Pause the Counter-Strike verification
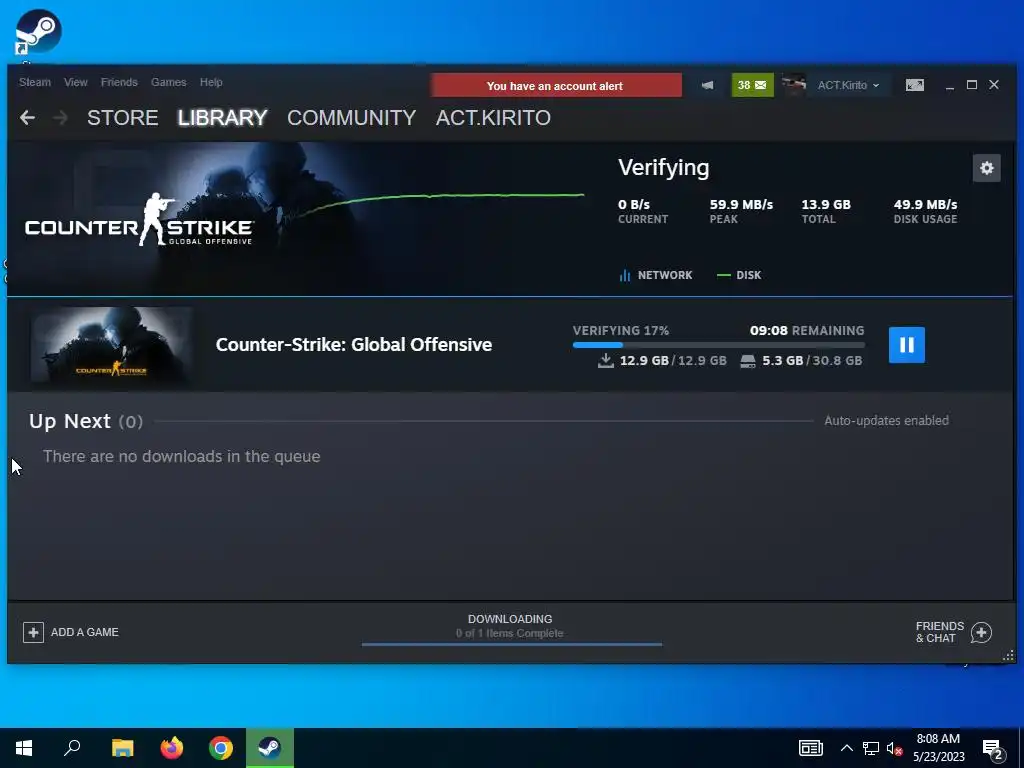Viewport: 1024px width, 768px height. click(906, 345)
